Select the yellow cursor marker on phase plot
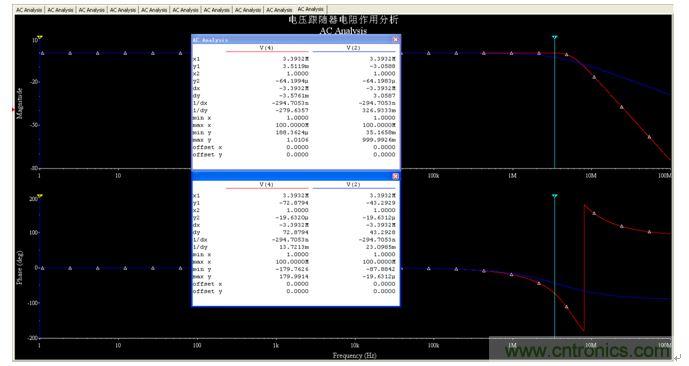 40,196
